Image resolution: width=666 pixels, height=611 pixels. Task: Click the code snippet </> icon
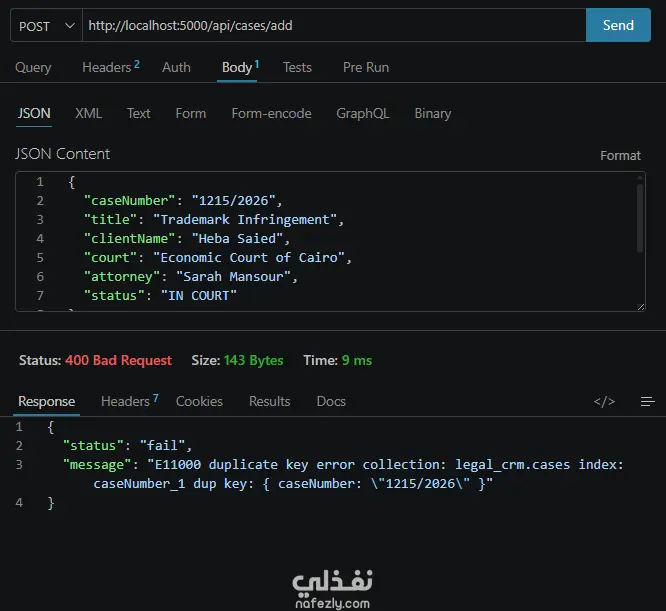click(x=604, y=401)
